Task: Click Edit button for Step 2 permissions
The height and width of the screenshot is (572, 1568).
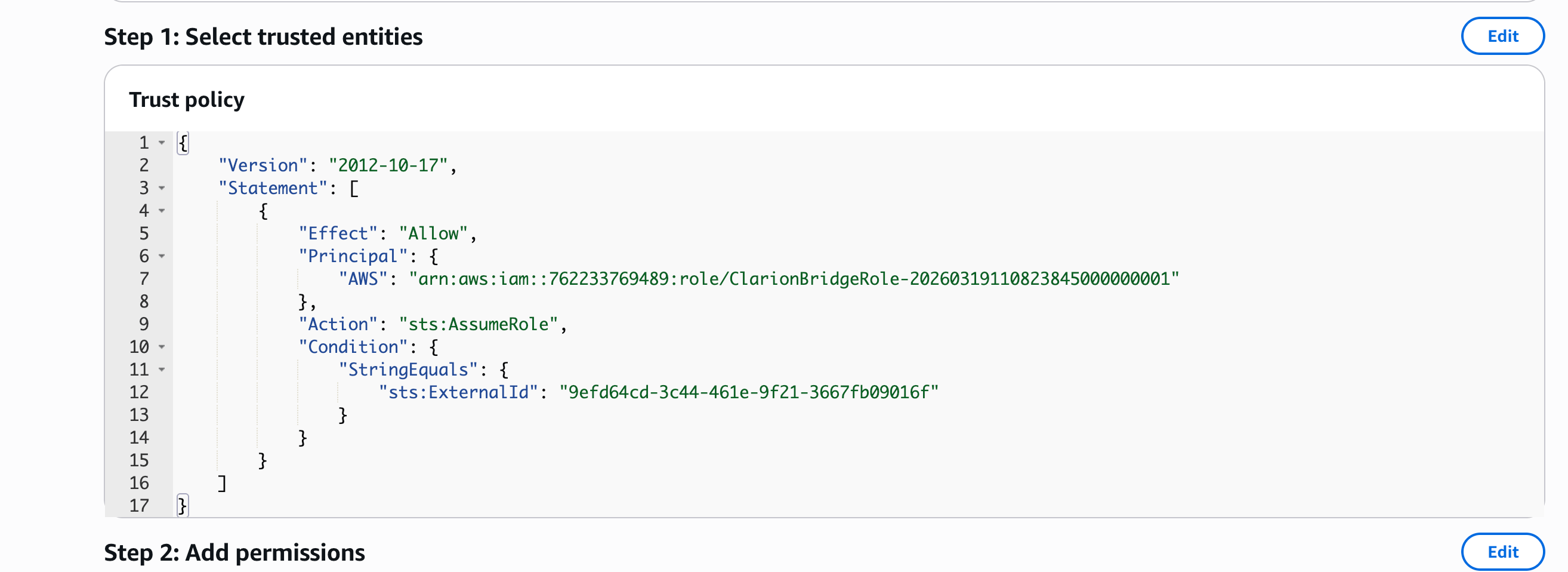Action: coord(1502,551)
